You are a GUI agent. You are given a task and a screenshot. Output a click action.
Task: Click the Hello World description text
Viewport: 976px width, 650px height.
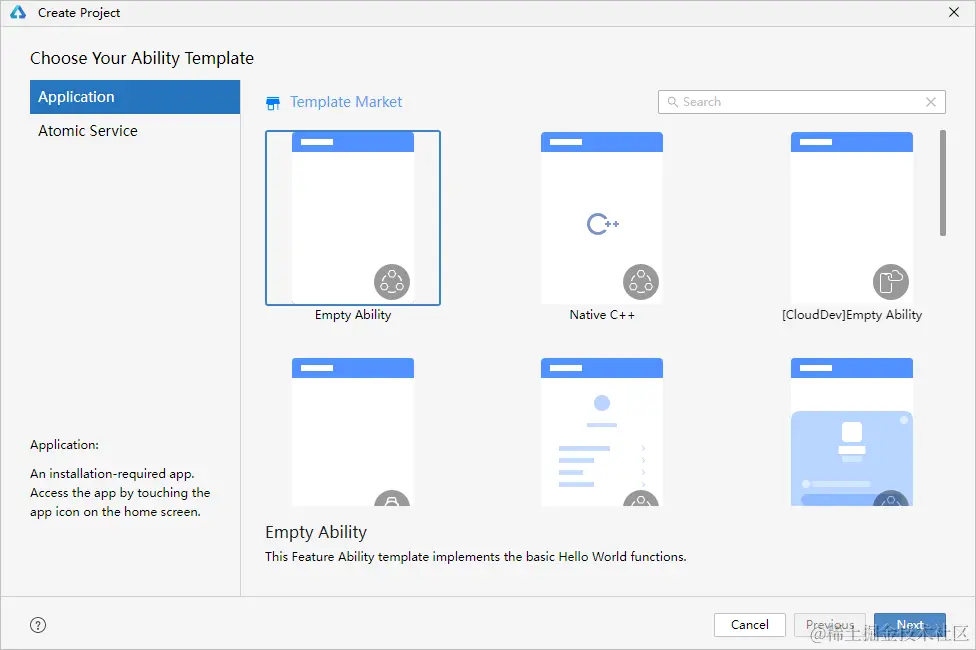[x=476, y=557]
